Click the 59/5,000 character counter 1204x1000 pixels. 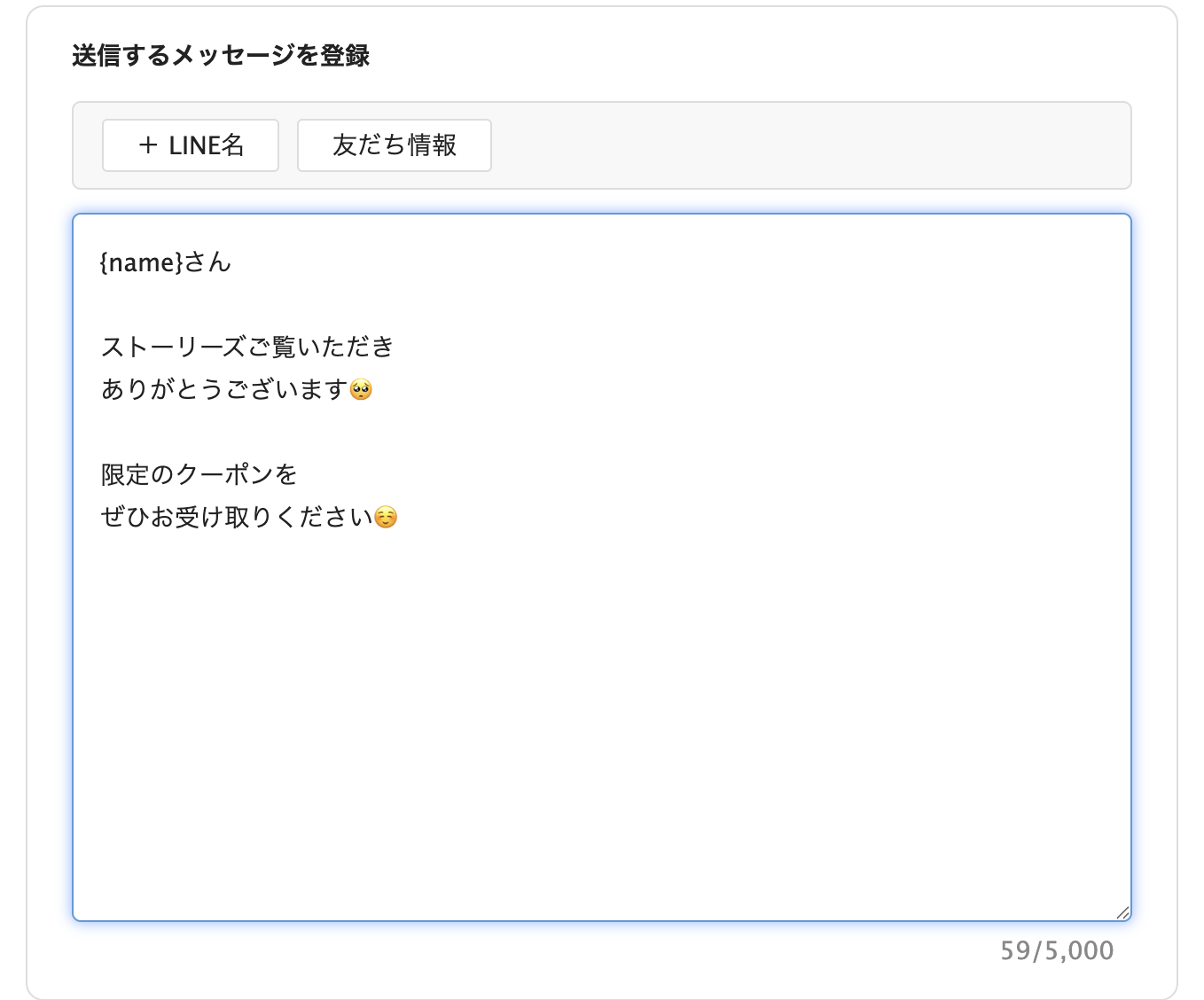tap(1057, 950)
